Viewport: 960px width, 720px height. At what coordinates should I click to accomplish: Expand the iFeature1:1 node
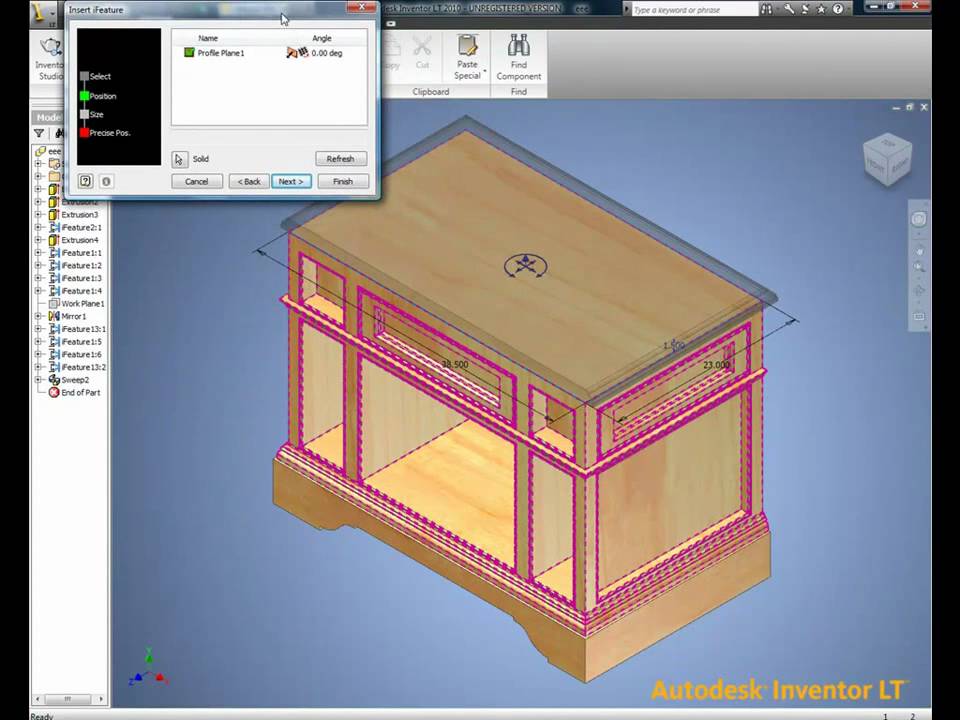click(x=39, y=253)
